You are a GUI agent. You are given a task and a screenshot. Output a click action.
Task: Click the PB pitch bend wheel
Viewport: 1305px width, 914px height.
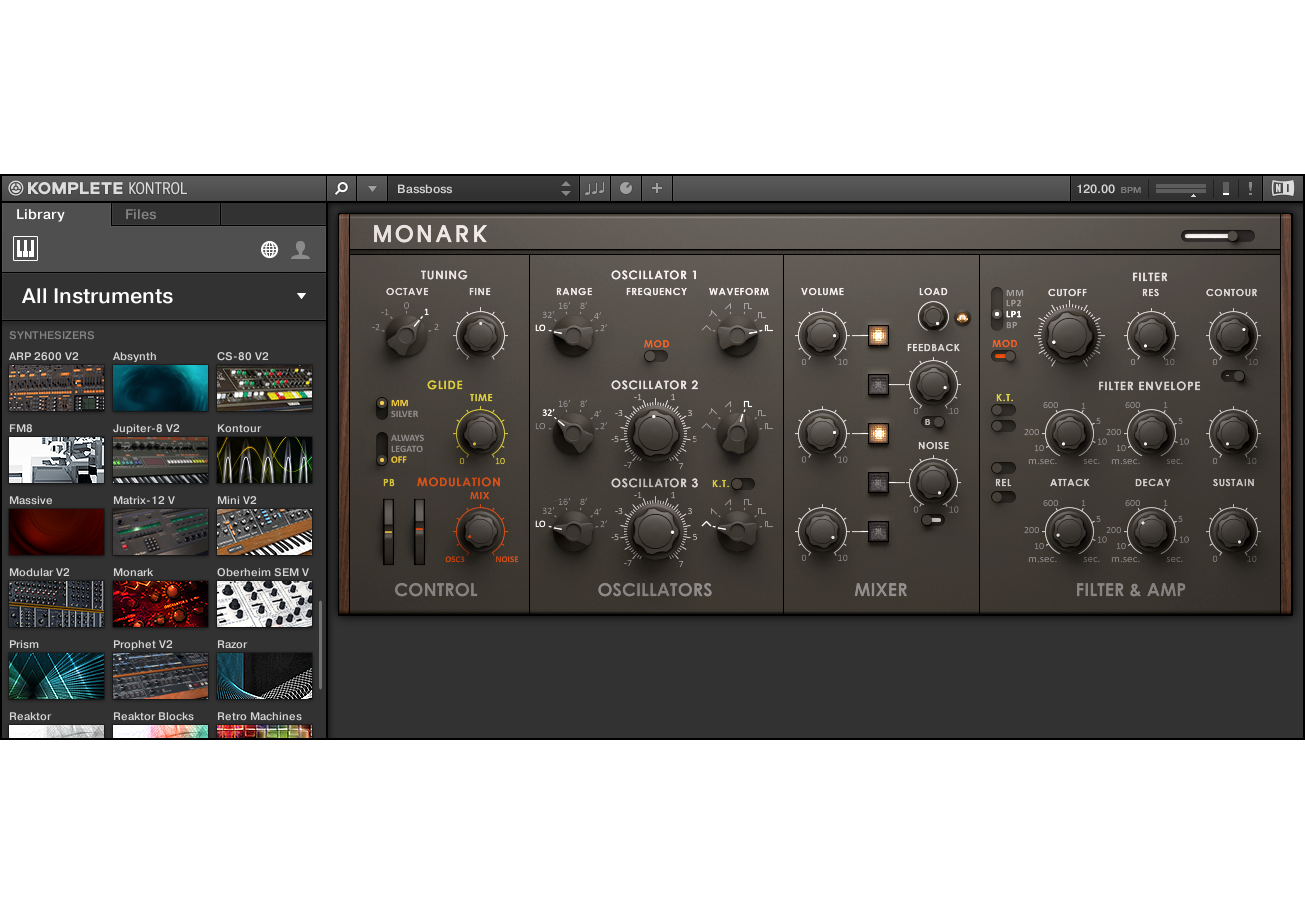pyautogui.click(x=389, y=531)
